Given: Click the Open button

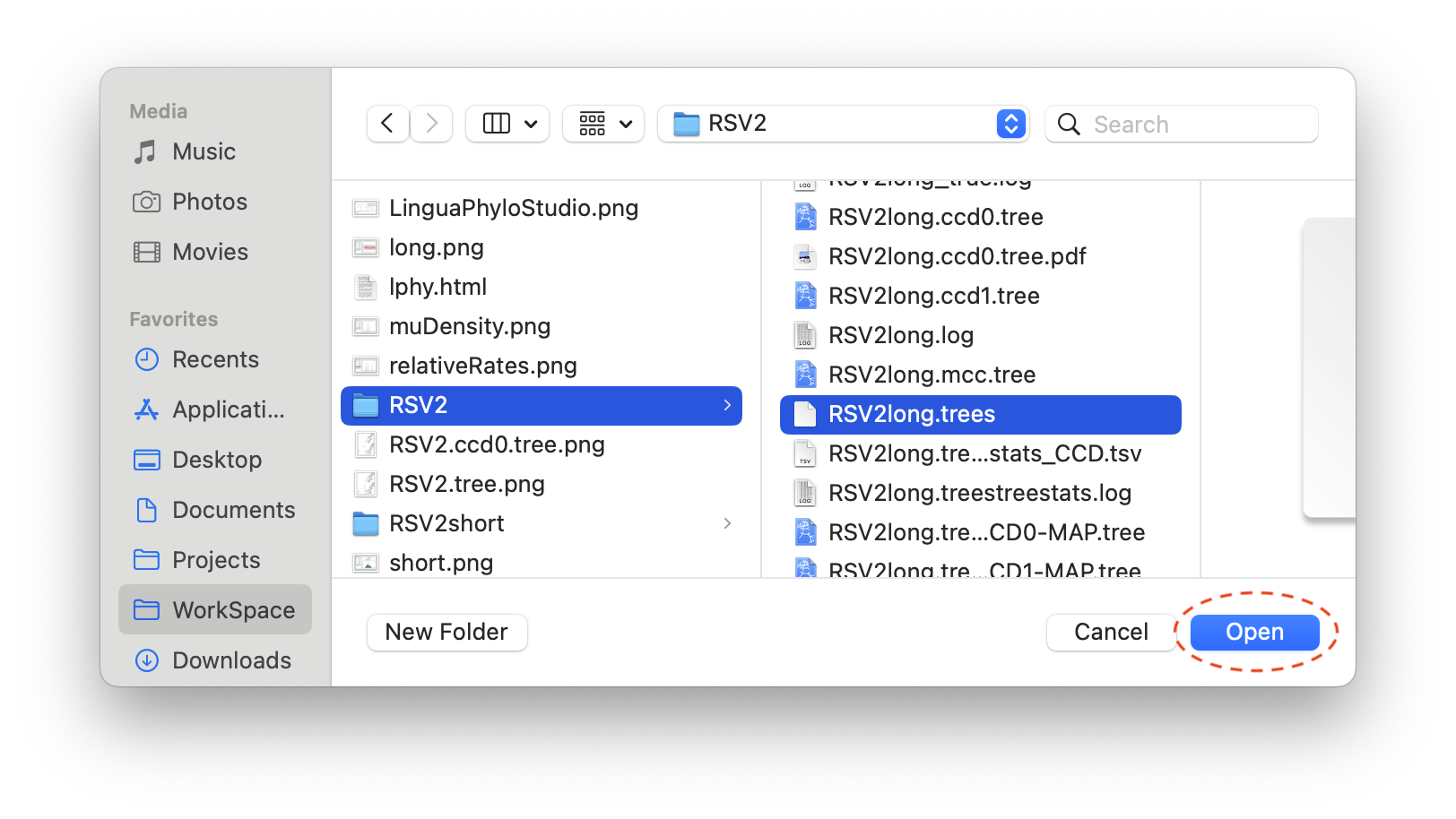Looking at the screenshot, I should tap(1254, 632).
